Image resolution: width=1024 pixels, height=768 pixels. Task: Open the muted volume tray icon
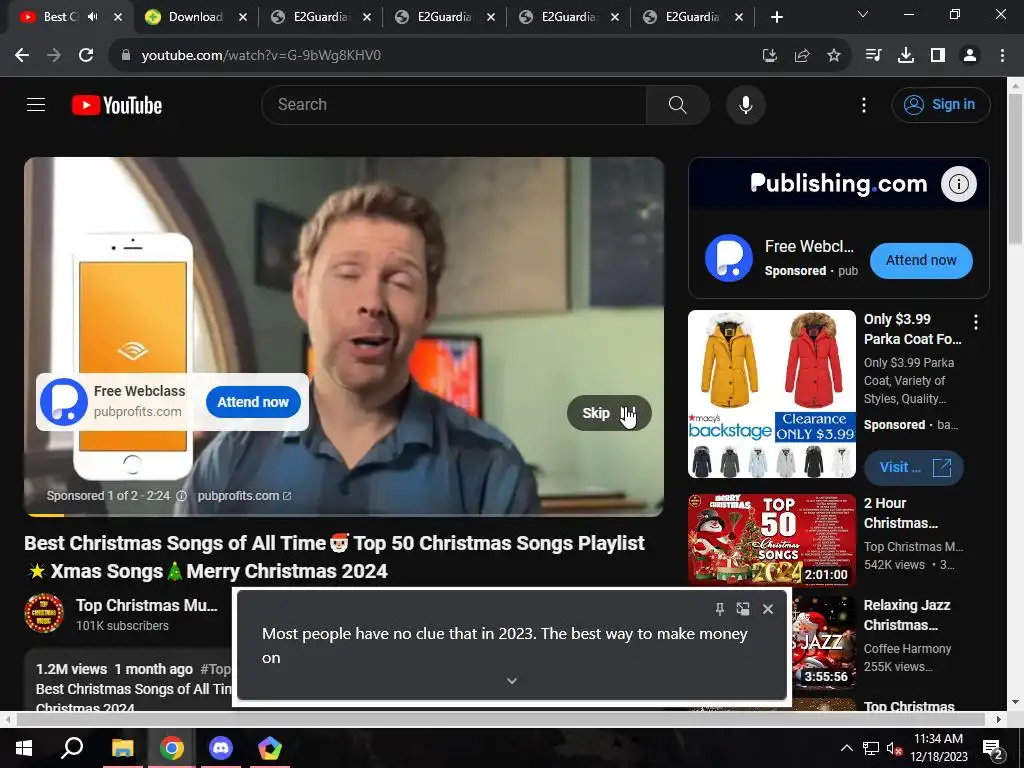point(895,748)
